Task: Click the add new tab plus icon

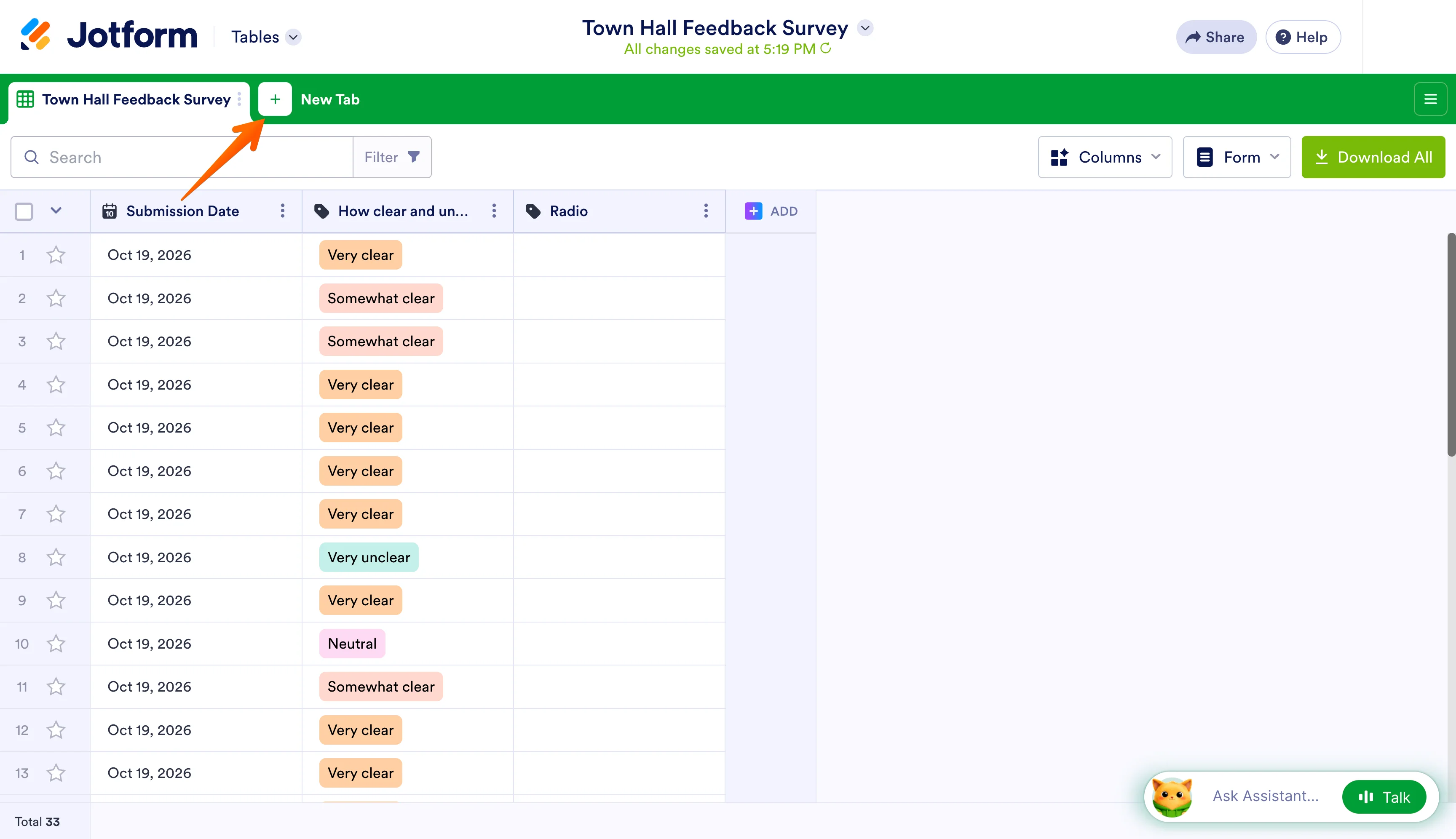Action: (x=275, y=99)
